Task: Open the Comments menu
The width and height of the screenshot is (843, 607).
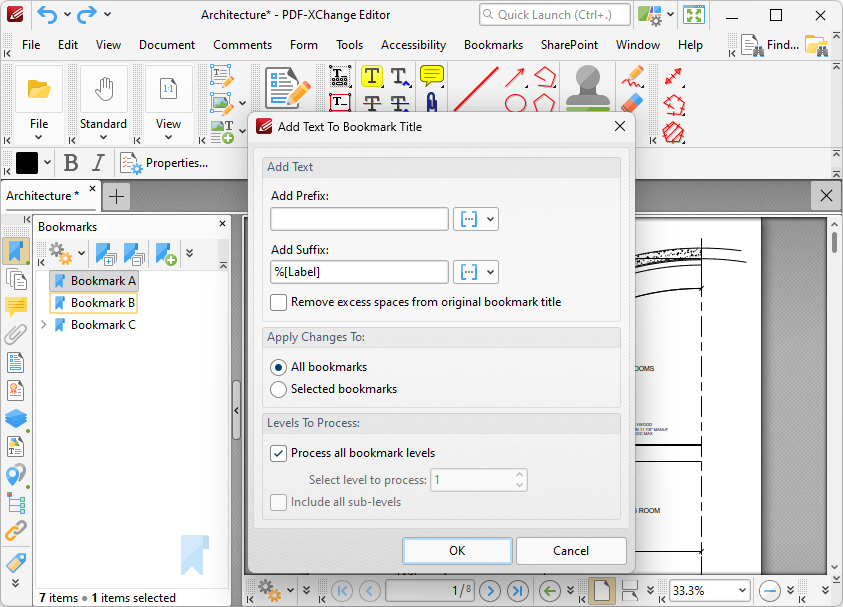Action: [242, 45]
